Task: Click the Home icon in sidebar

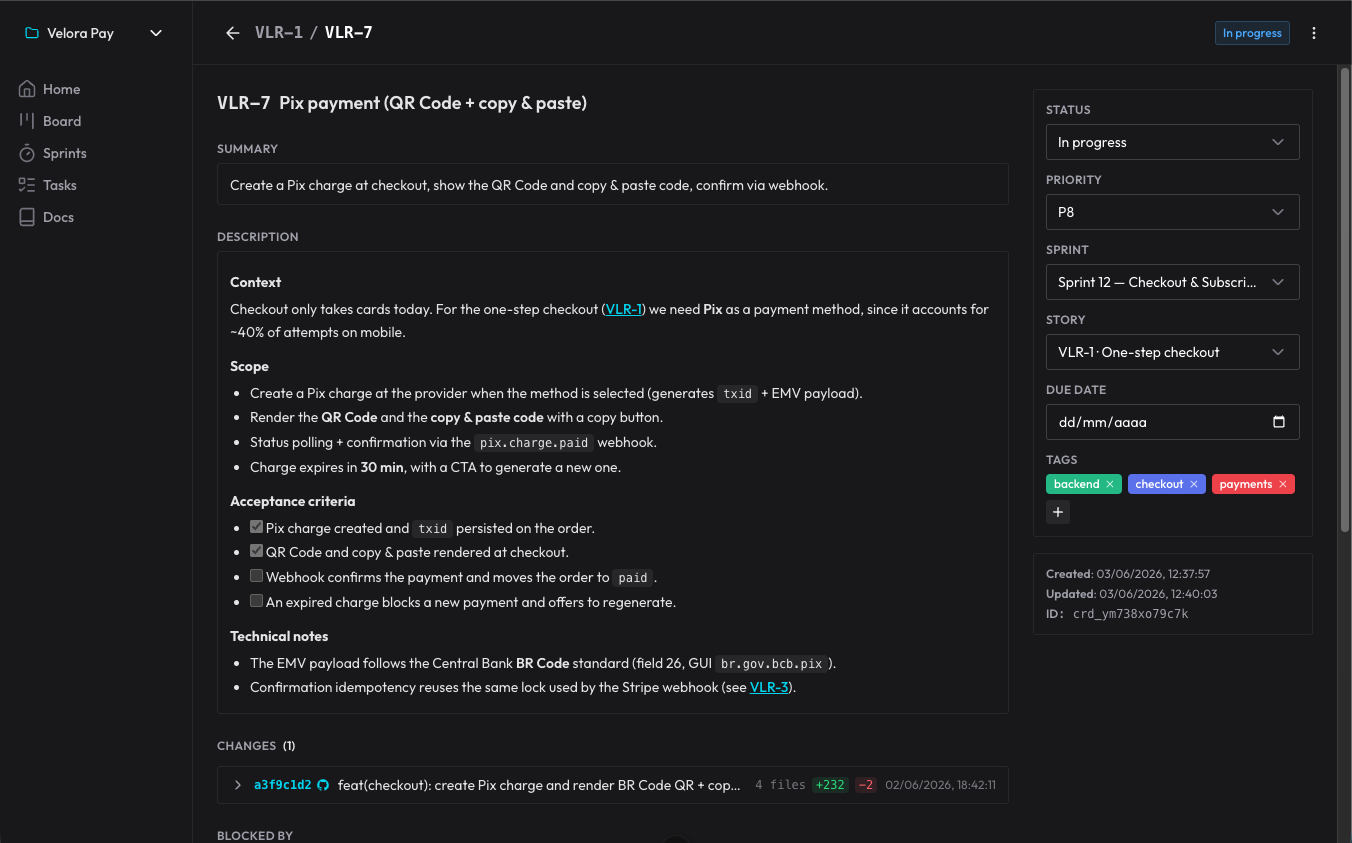Action: point(27,89)
